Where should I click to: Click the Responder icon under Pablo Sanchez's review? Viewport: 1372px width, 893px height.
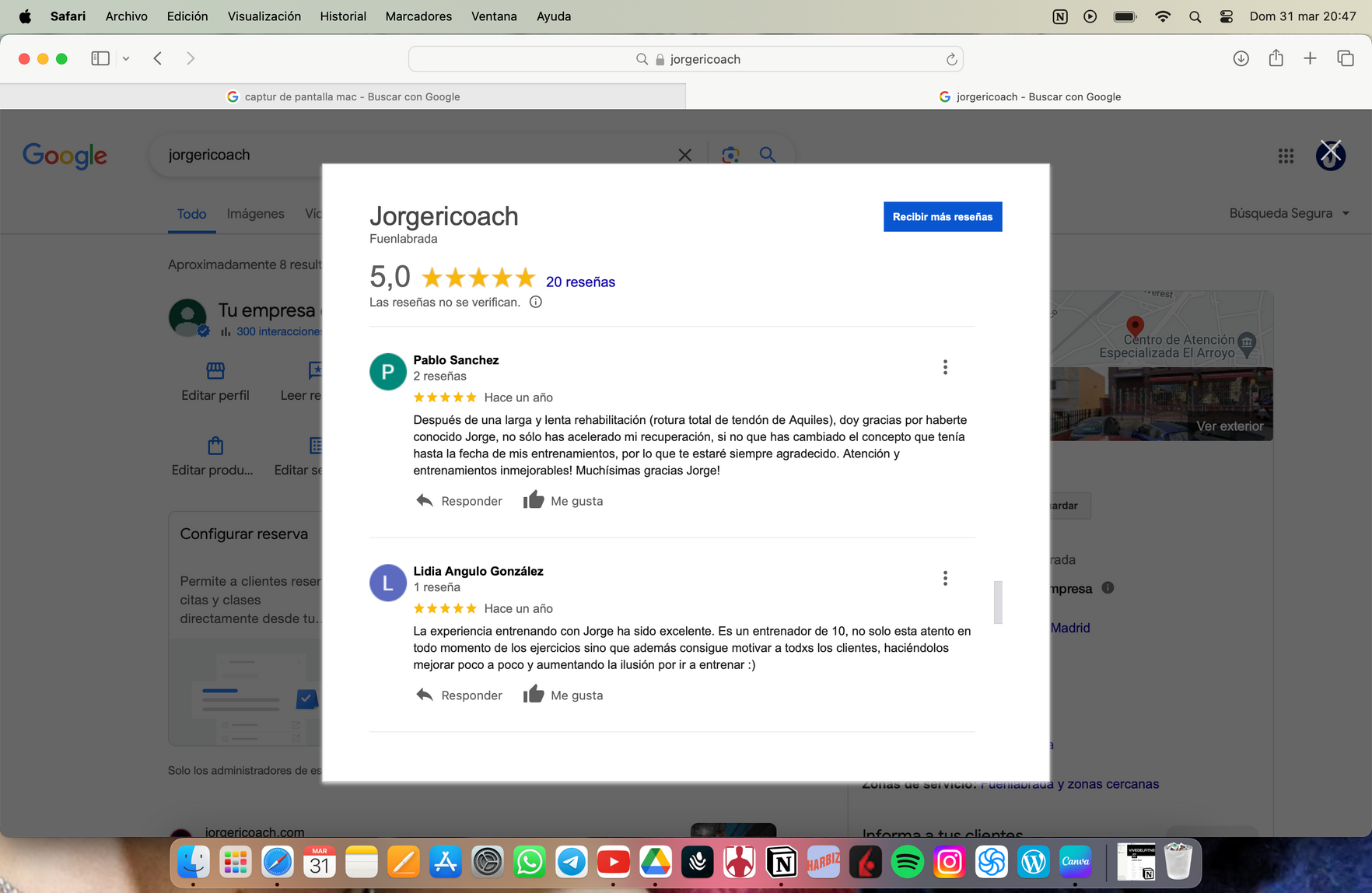pyautogui.click(x=425, y=501)
